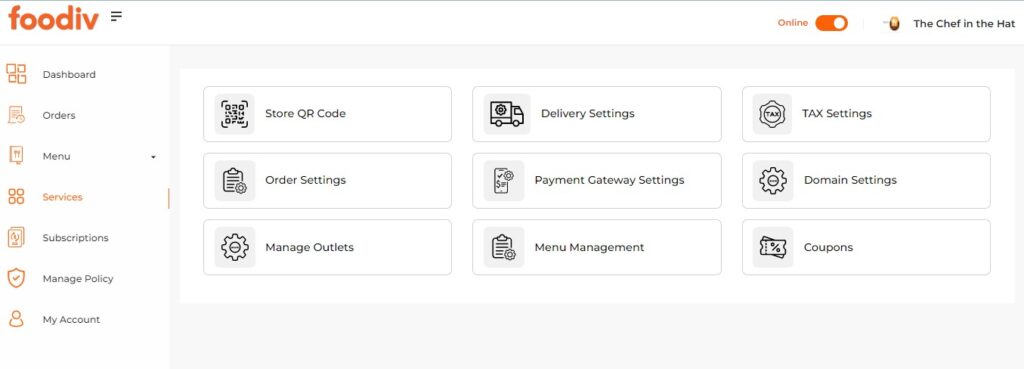Click the Menu icon in sidebar
Viewport: 1024px width, 369px height.
click(x=16, y=155)
